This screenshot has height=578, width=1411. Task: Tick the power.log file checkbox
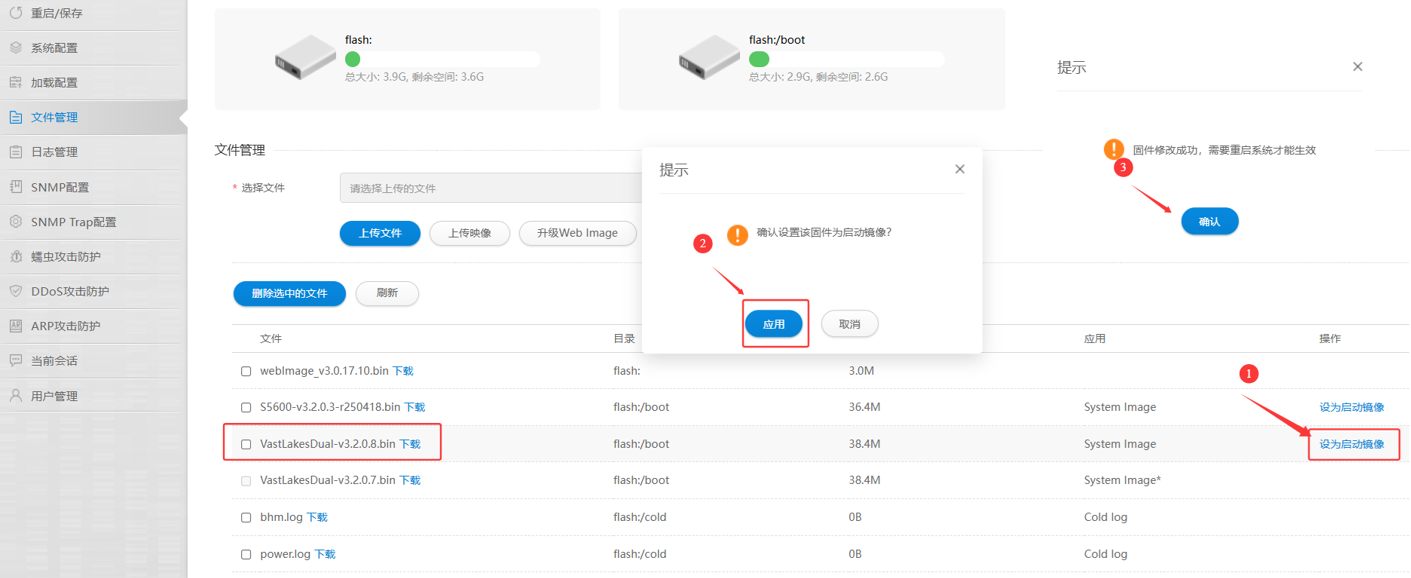[x=246, y=554]
